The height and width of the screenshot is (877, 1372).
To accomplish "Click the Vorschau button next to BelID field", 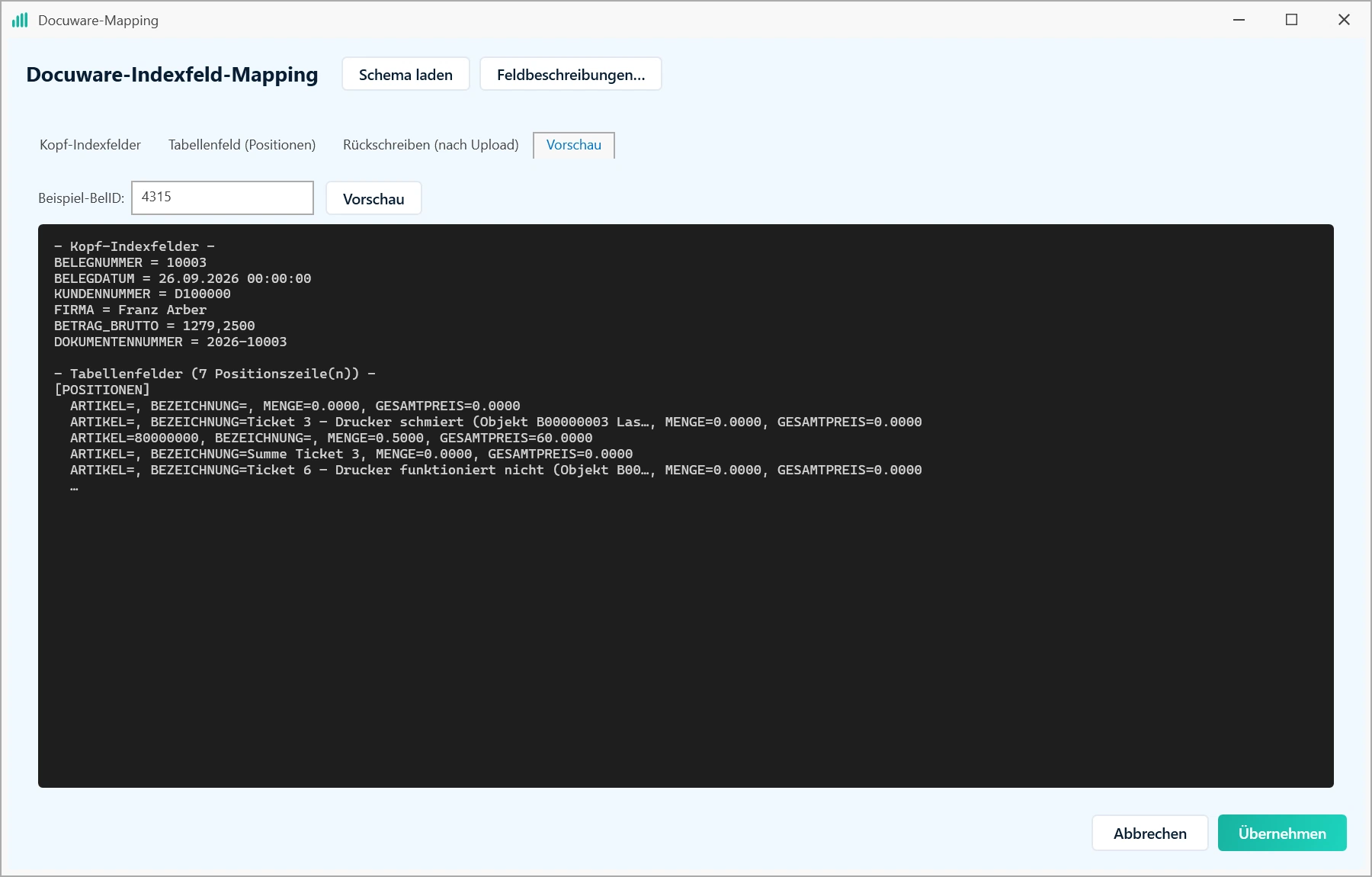I will (x=373, y=198).
